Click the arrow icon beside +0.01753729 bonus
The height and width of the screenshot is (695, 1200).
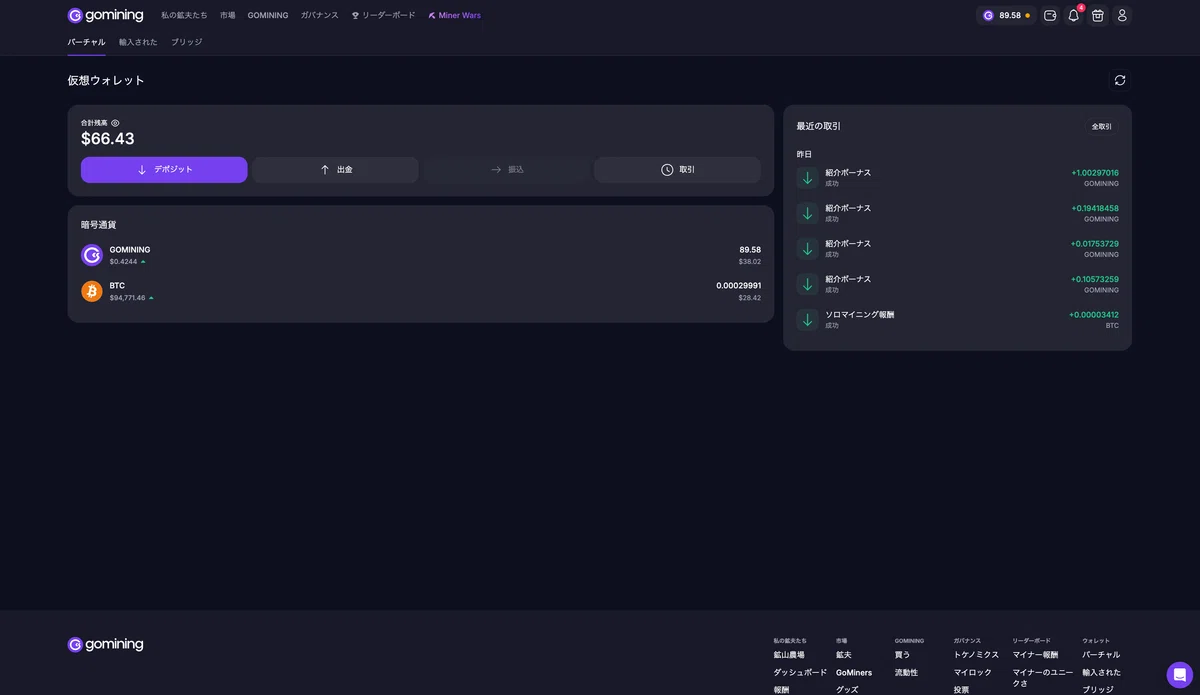click(808, 249)
